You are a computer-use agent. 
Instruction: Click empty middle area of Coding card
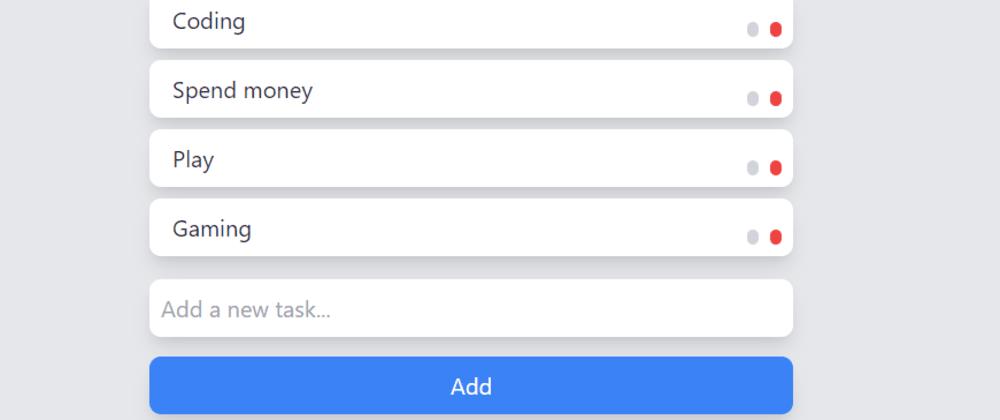coord(480,24)
